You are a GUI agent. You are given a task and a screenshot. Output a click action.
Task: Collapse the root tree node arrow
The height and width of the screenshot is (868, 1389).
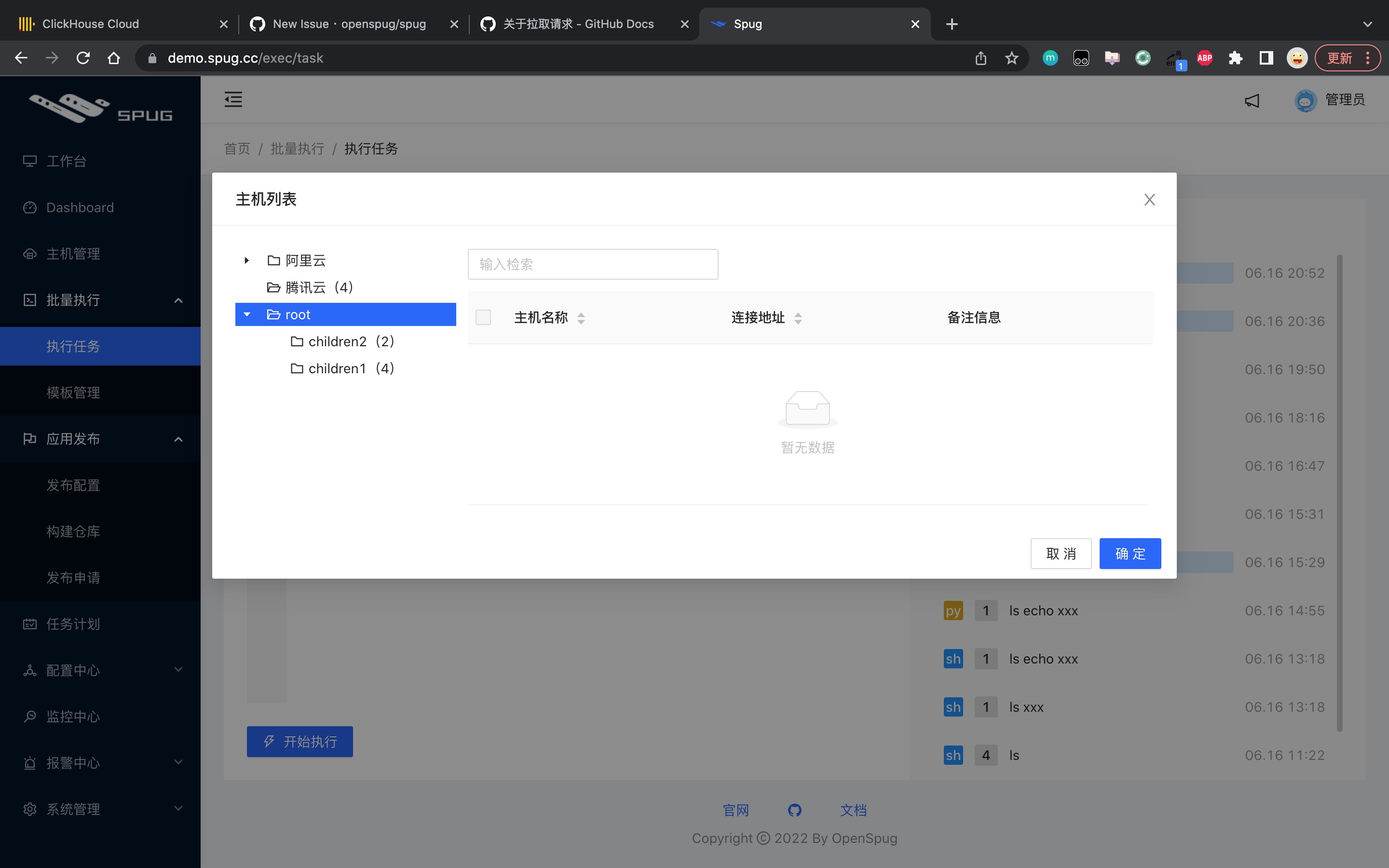[247, 314]
